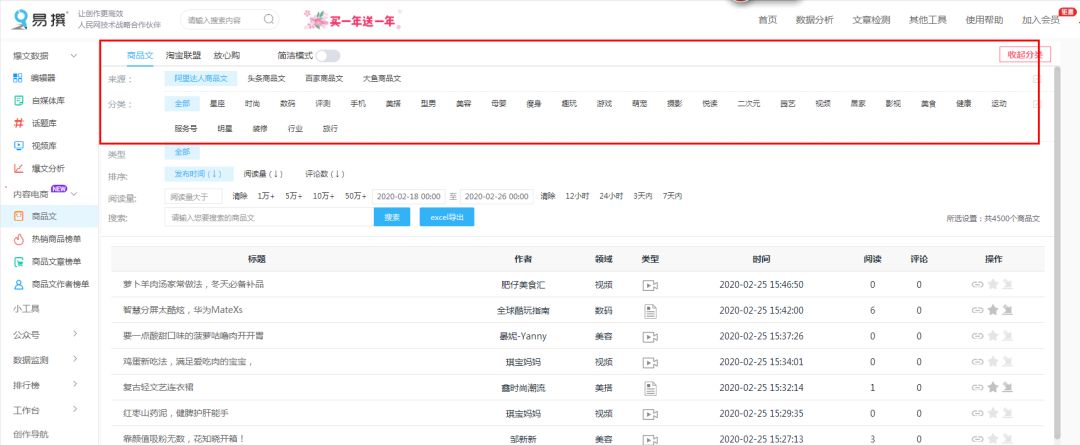Select the 美食 category filter
Screen dimensions: 1080x445
point(928,104)
